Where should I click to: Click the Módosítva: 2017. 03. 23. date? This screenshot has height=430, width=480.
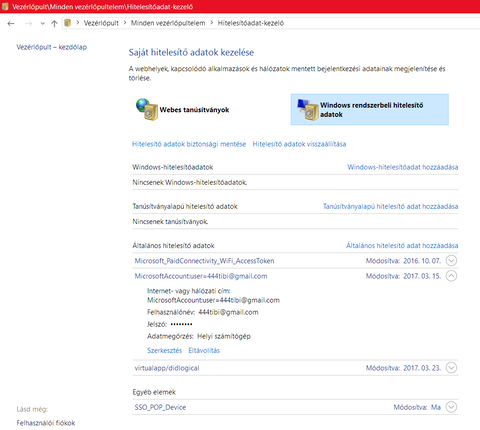pos(403,368)
